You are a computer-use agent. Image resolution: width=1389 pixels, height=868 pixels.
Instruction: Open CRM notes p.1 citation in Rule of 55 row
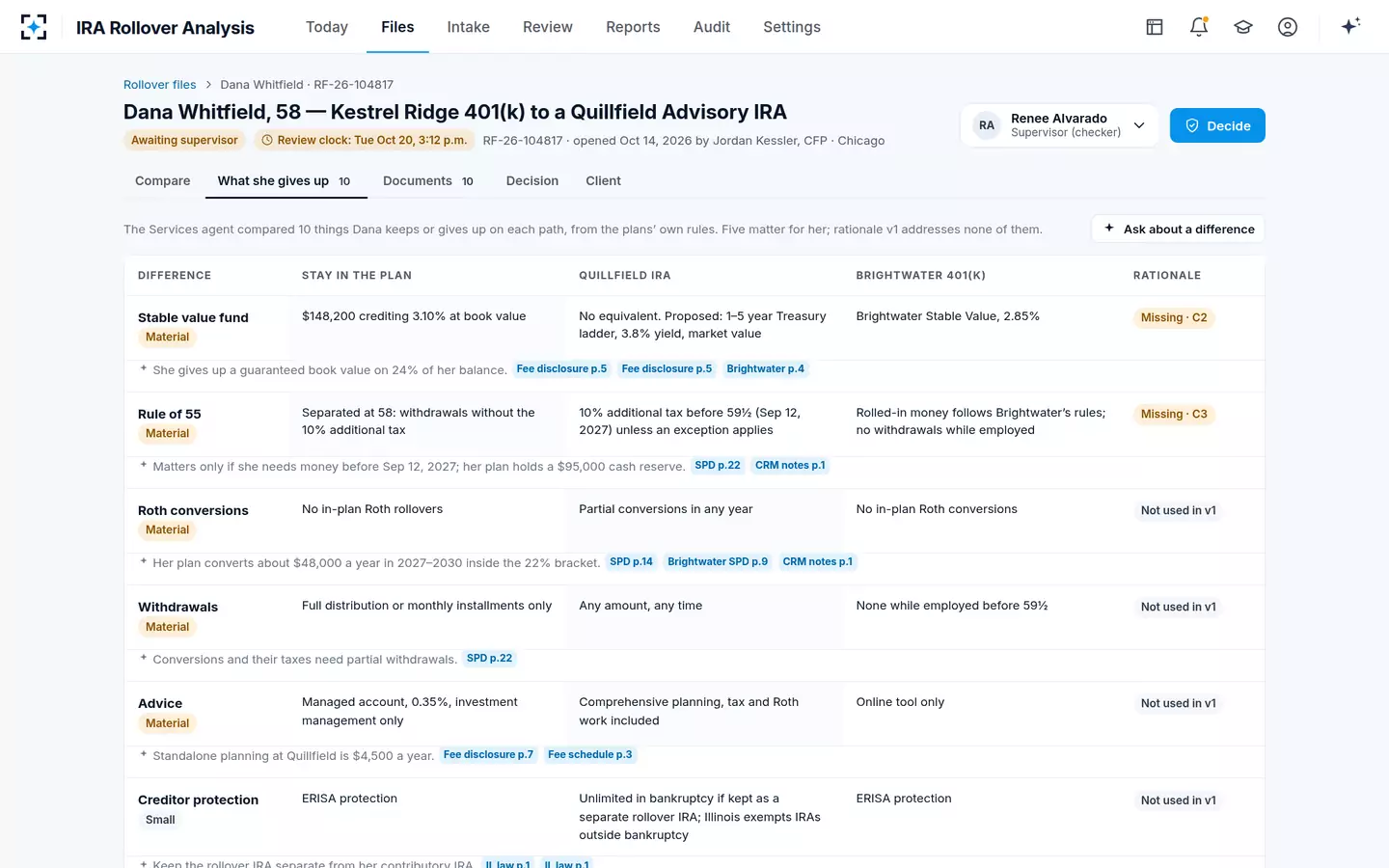(x=790, y=466)
